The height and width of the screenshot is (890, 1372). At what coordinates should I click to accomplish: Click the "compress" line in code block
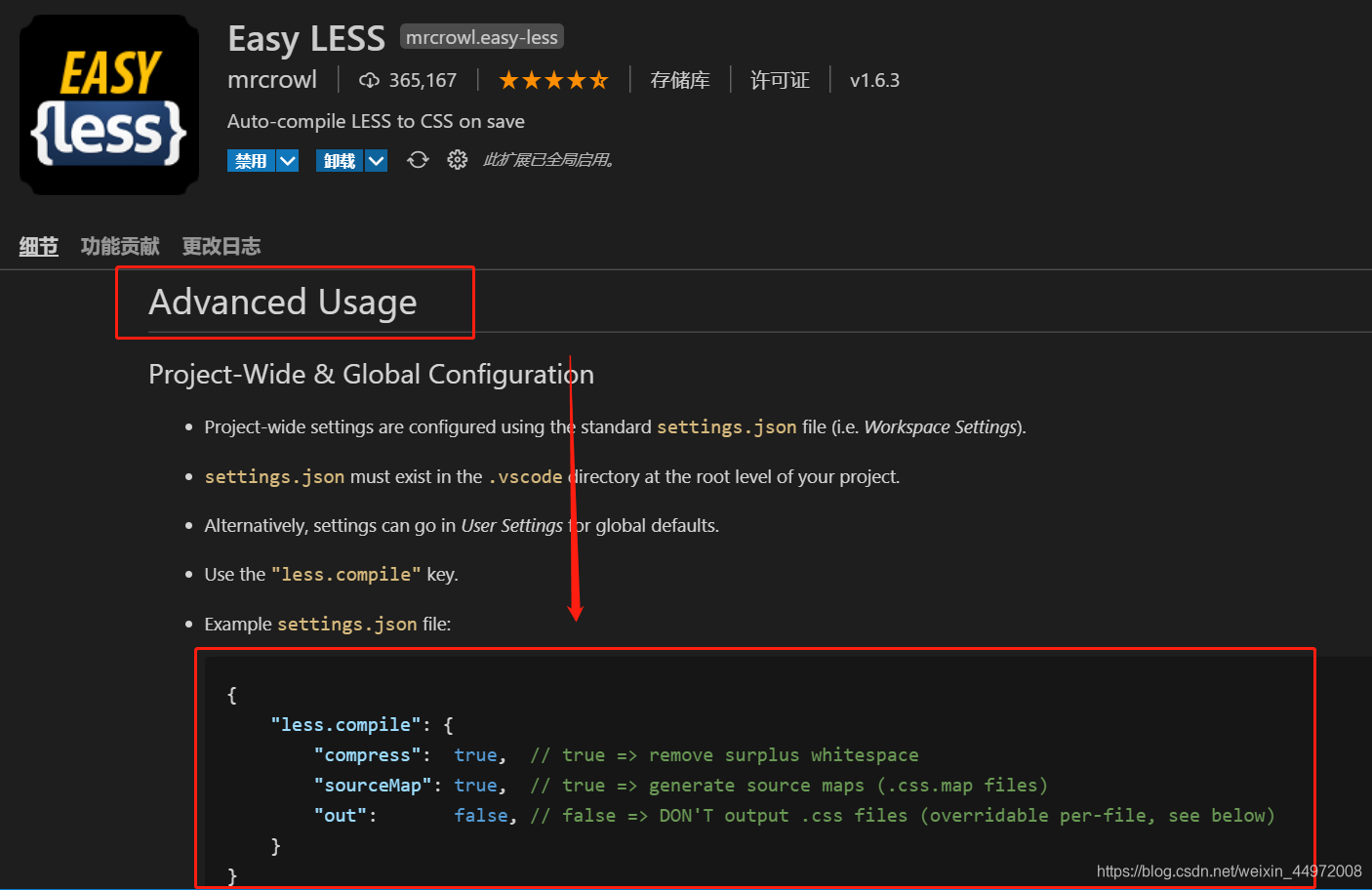click(616, 754)
